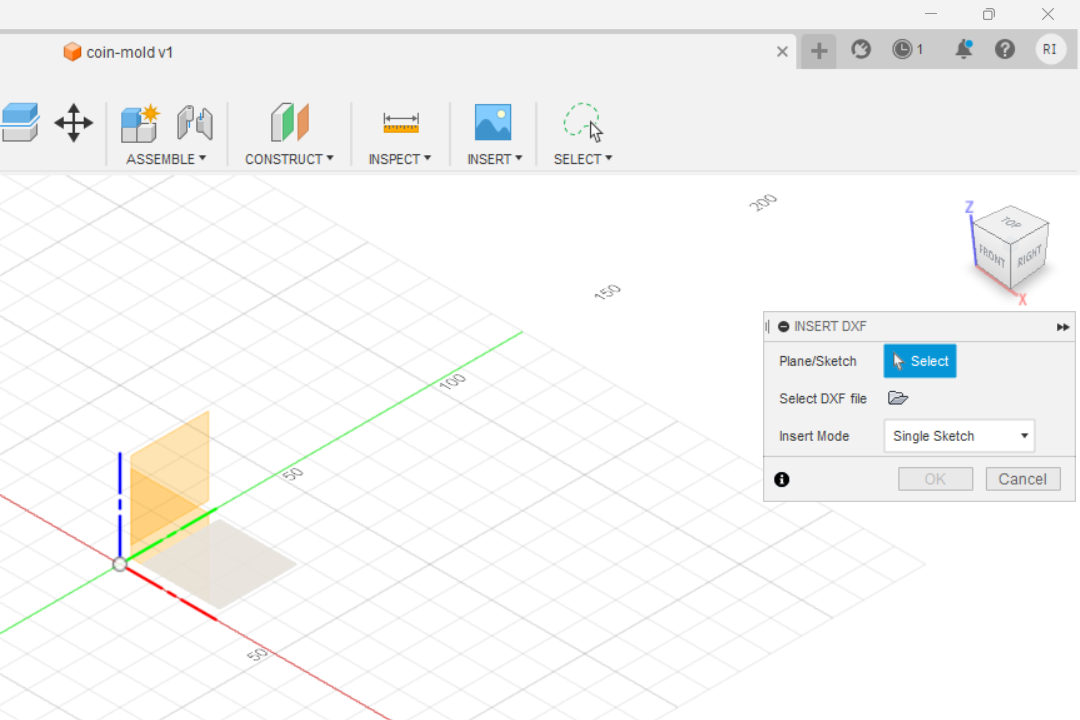Click the Construct offset plane icon
This screenshot has width=1080, height=720.
pyautogui.click(x=289, y=123)
